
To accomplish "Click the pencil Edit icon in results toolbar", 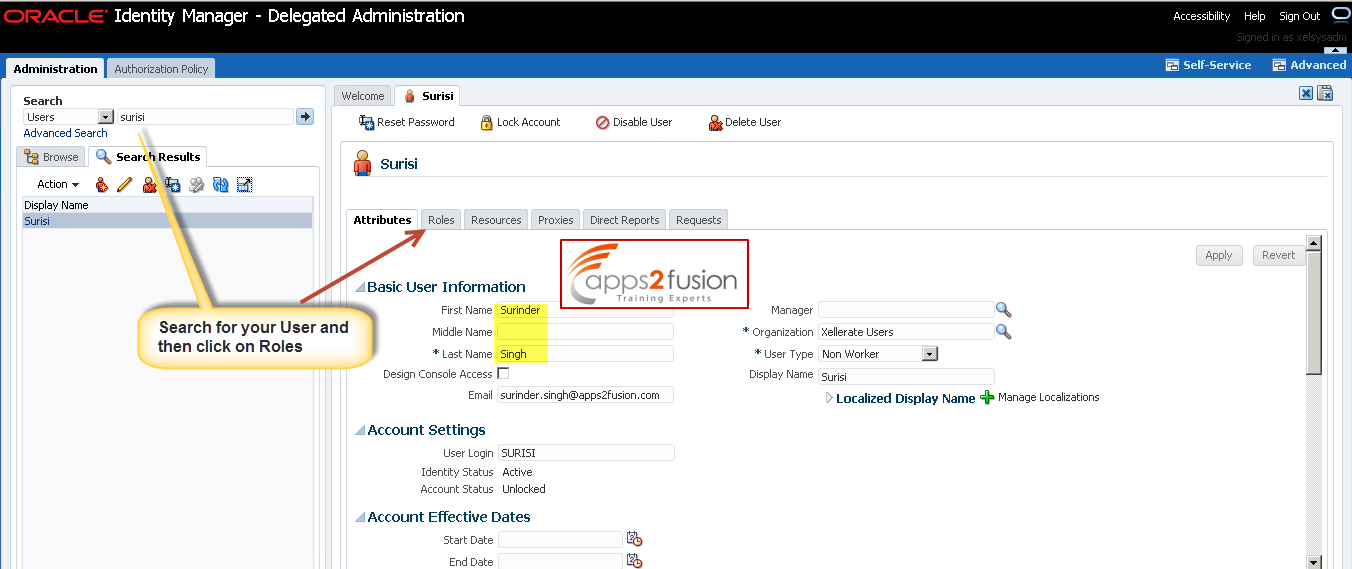I will tap(125, 184).
